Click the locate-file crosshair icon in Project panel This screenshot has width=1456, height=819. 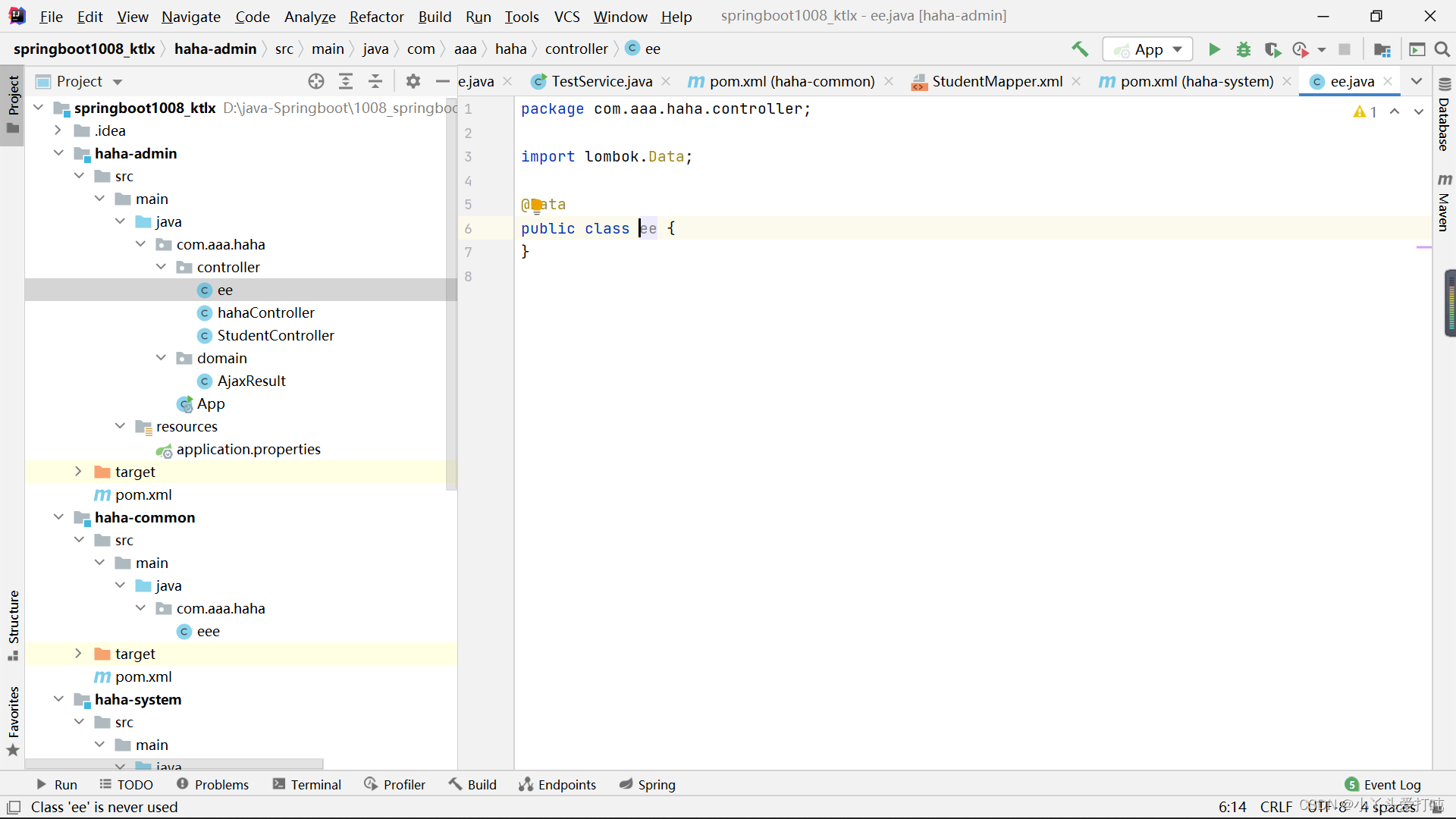click(x=316, y=81)
